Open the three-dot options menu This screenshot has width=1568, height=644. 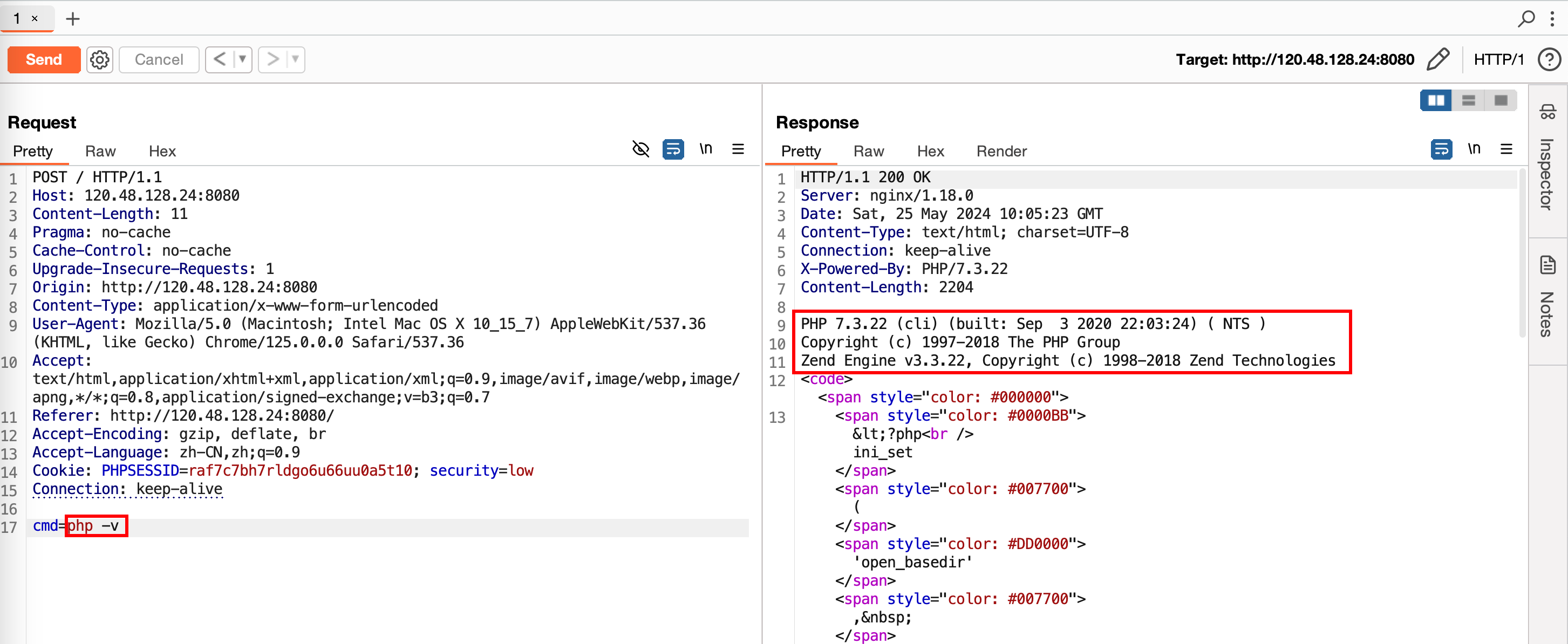(x=1552, y=19)
